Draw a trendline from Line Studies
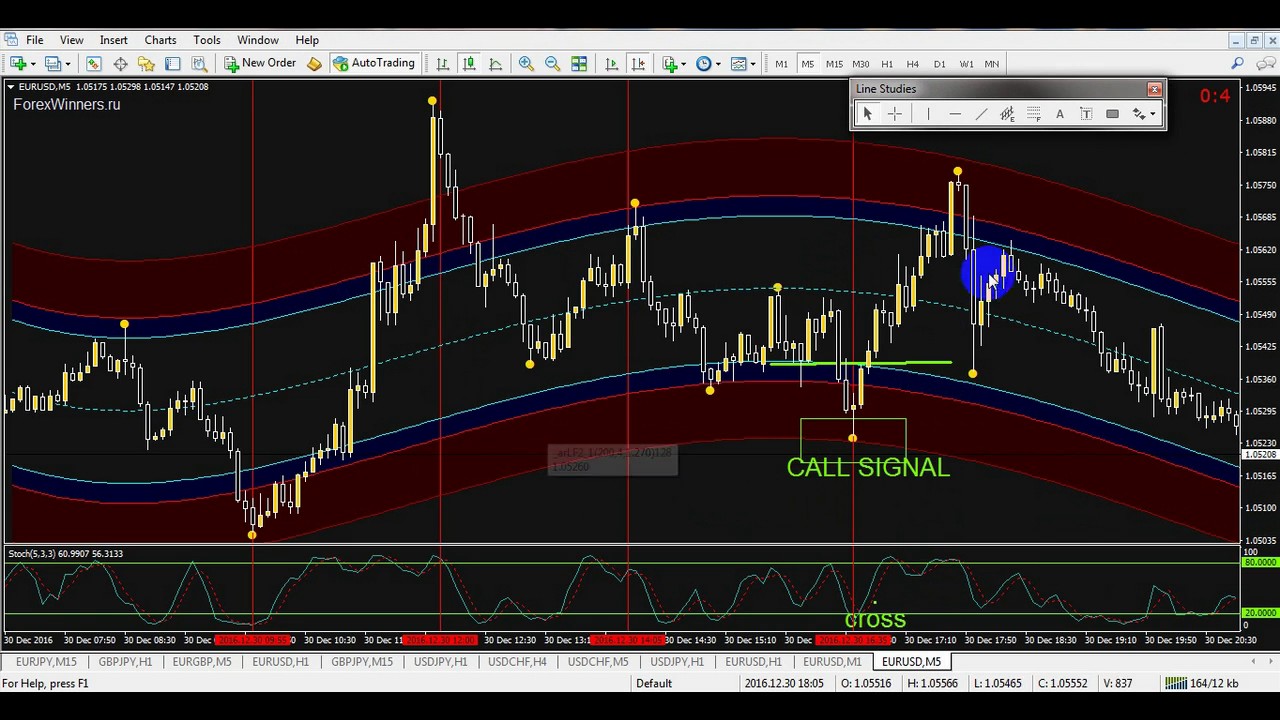 pyautogui.click(x=981, y=114)
